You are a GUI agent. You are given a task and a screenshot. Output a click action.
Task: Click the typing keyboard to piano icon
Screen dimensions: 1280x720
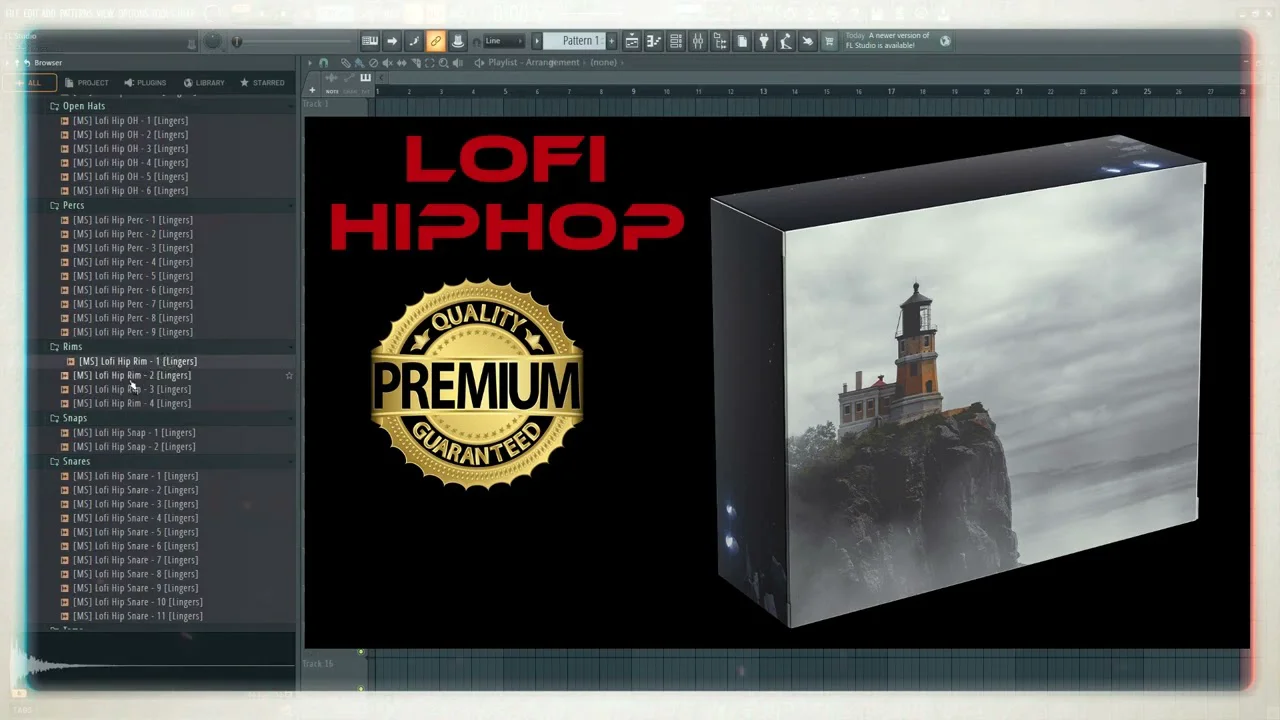370,41
